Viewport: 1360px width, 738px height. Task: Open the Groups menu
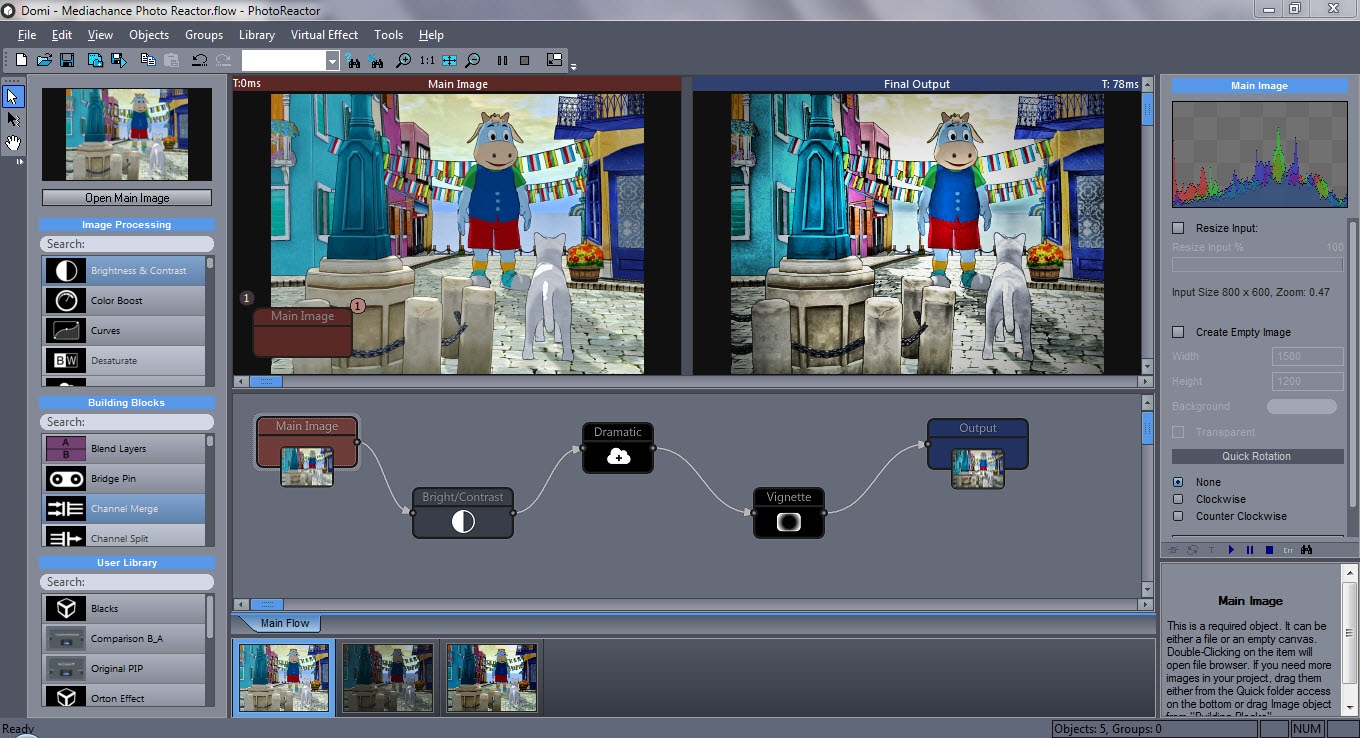coord(204,35)
